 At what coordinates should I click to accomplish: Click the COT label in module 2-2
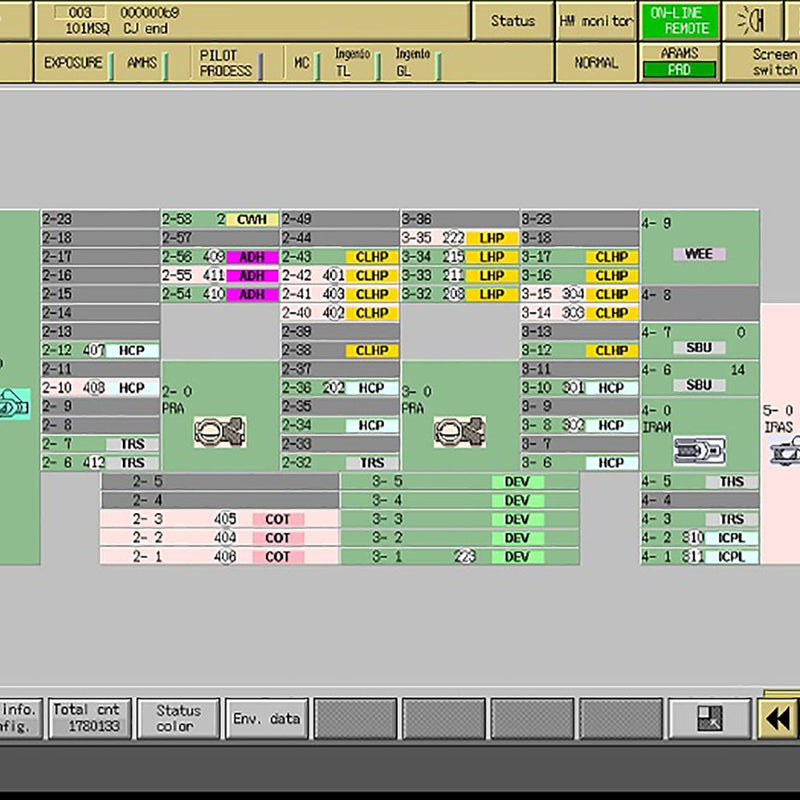point(278,538)
